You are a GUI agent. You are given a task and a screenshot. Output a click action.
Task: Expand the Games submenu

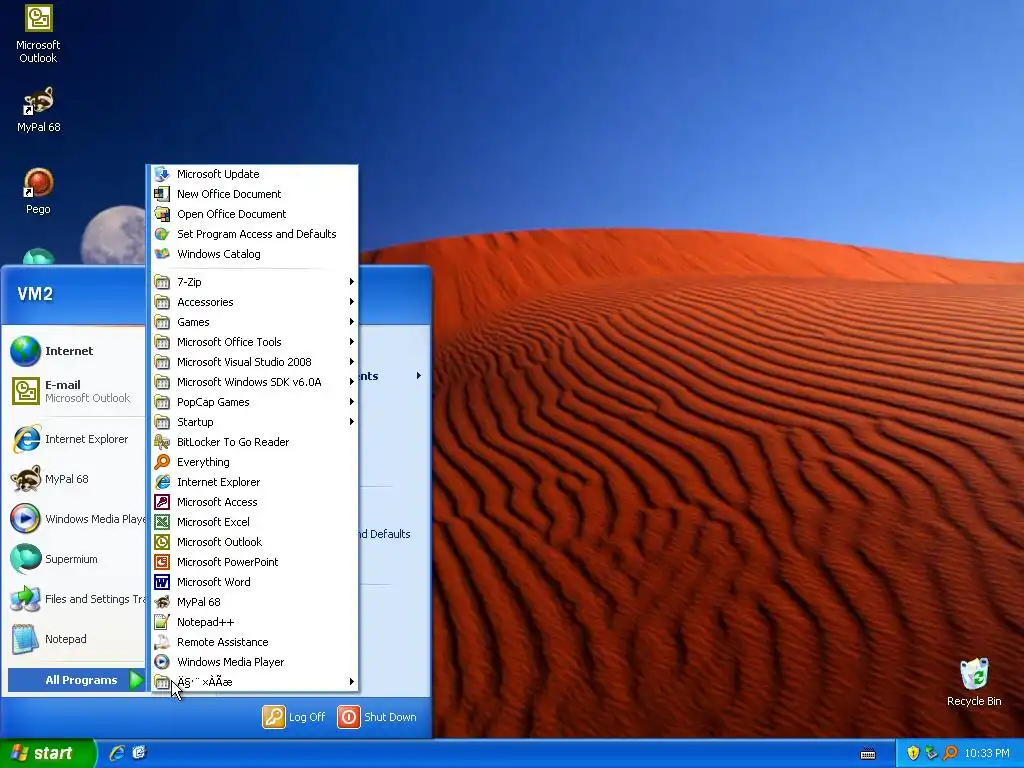(x=253, y=322)
